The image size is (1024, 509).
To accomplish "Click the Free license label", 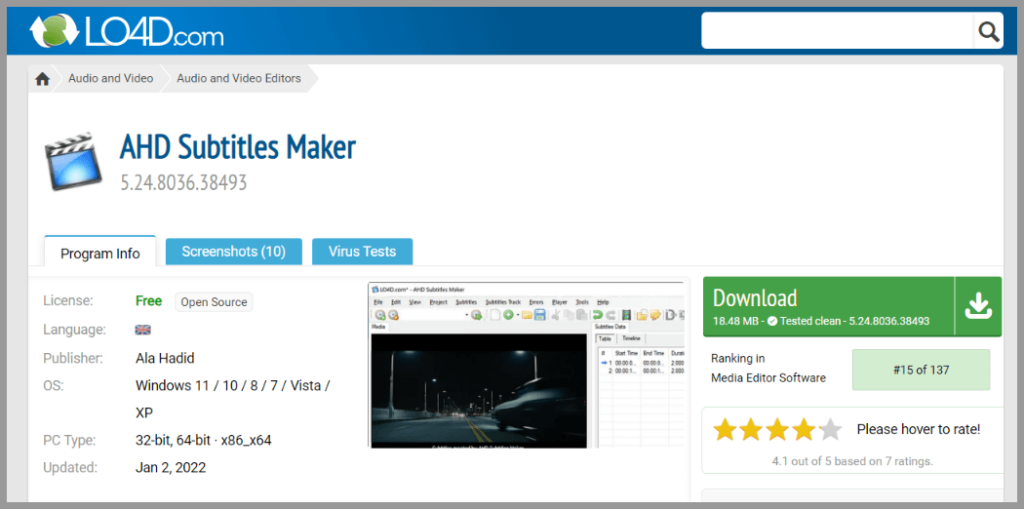I will tap(148, 301).
